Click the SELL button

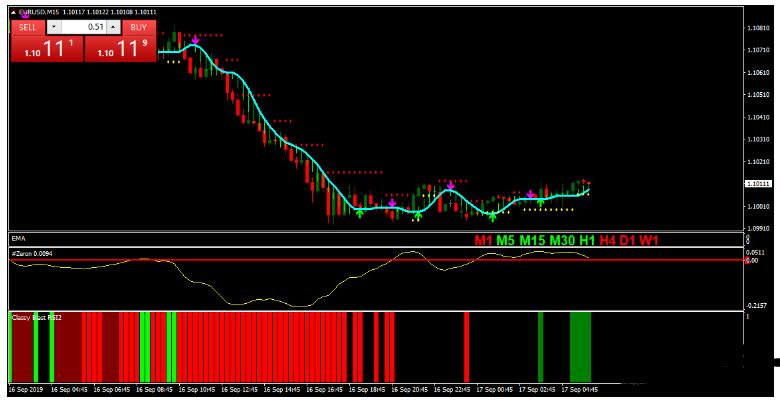click(28, 27)
